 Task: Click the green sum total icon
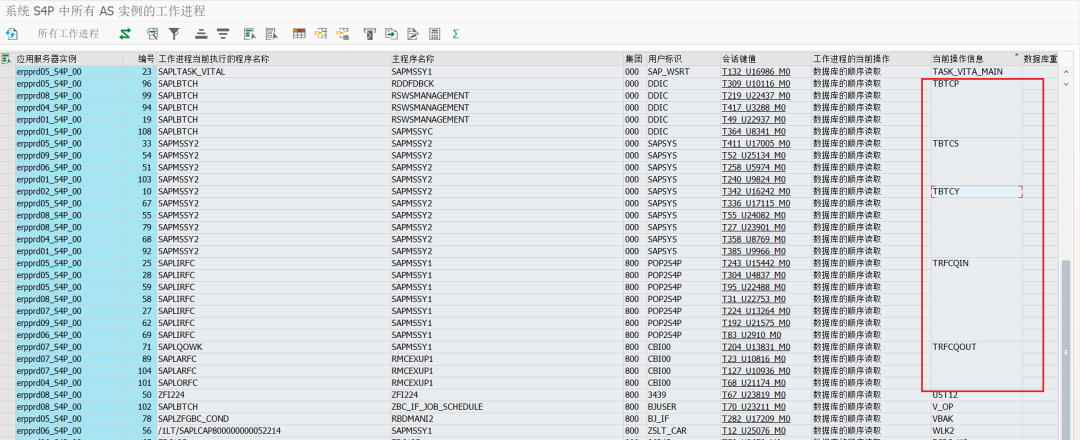[456, 33]
